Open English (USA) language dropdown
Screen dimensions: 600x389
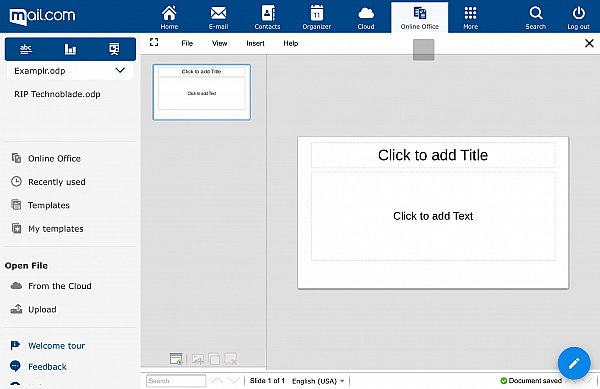click(x=318, y=381)
